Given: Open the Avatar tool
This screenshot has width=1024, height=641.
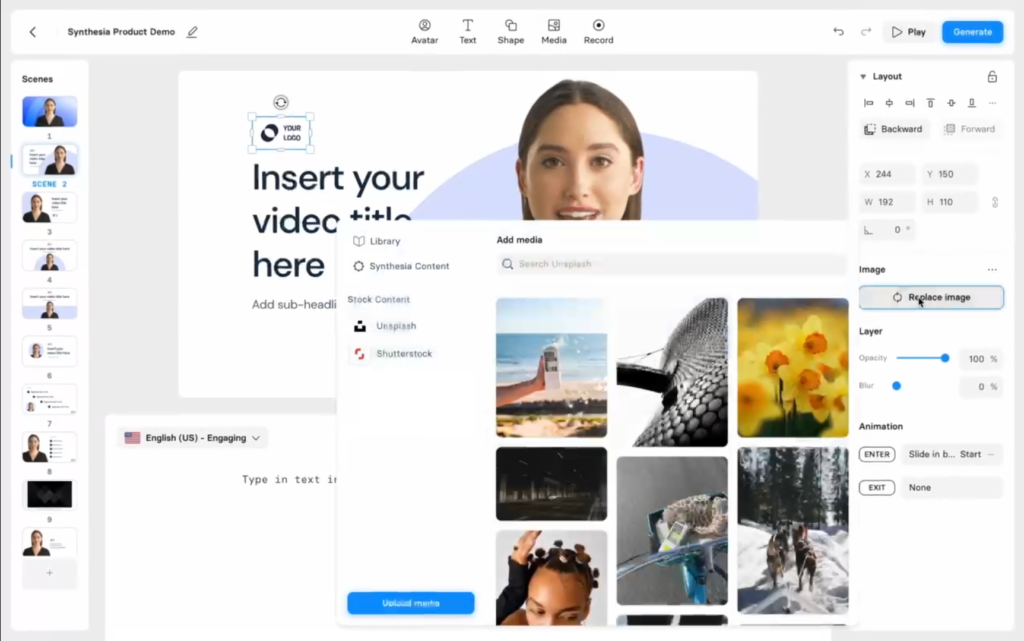Looking at the screenshot, I should click(424, 31).
